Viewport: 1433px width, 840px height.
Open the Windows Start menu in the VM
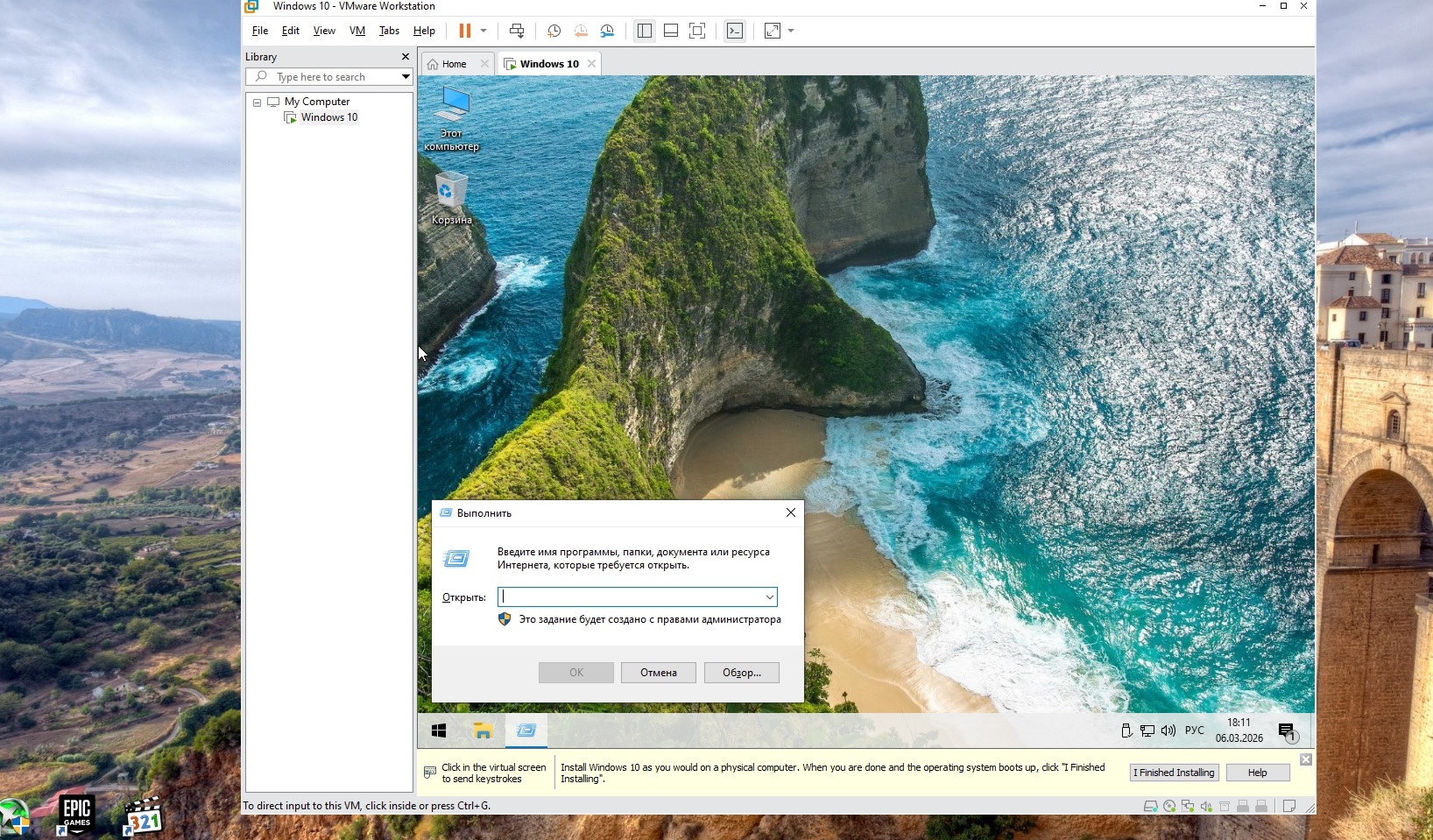pos(439,731)
